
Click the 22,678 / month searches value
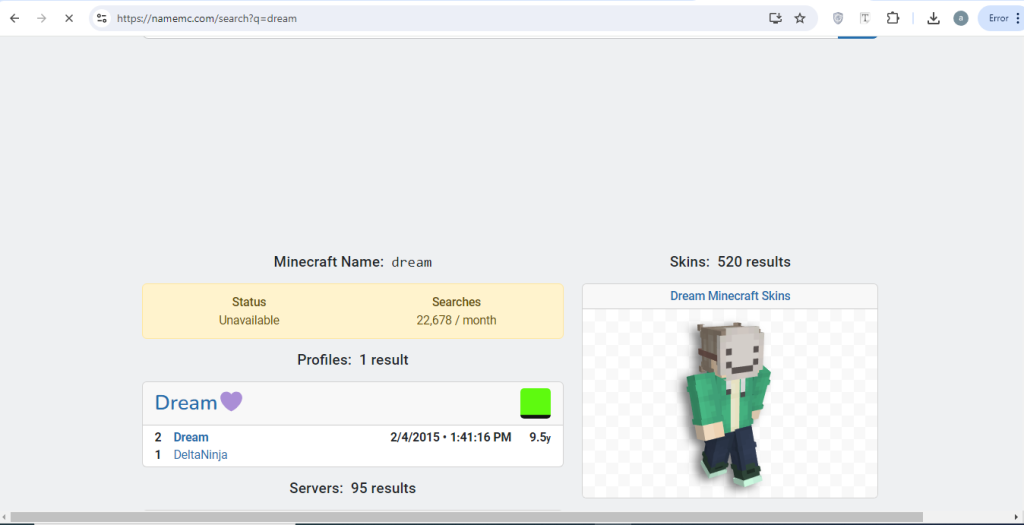(456, 321)
